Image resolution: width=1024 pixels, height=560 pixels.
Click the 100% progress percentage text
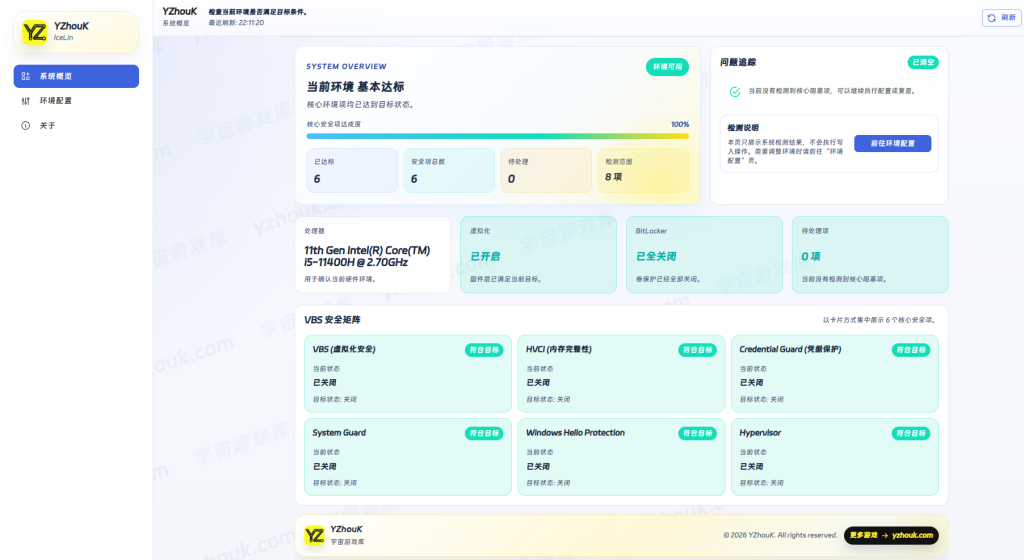(x=680, y=124)
